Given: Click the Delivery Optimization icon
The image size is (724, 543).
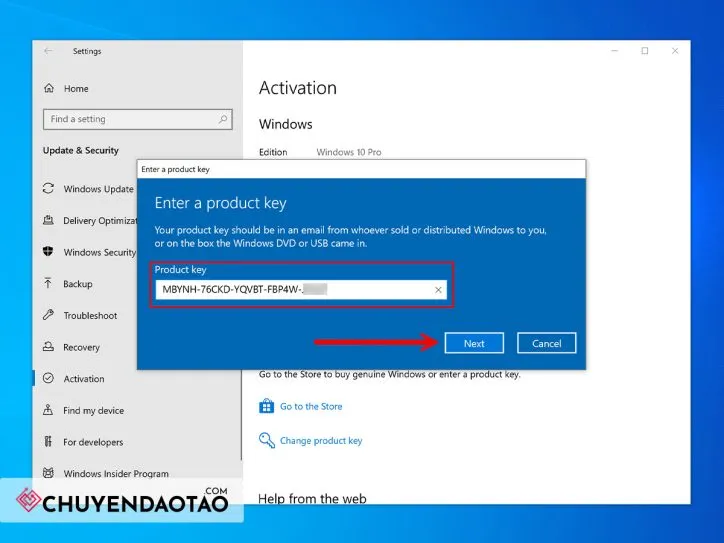Looking at the screenshot, I should coord(48,220).
